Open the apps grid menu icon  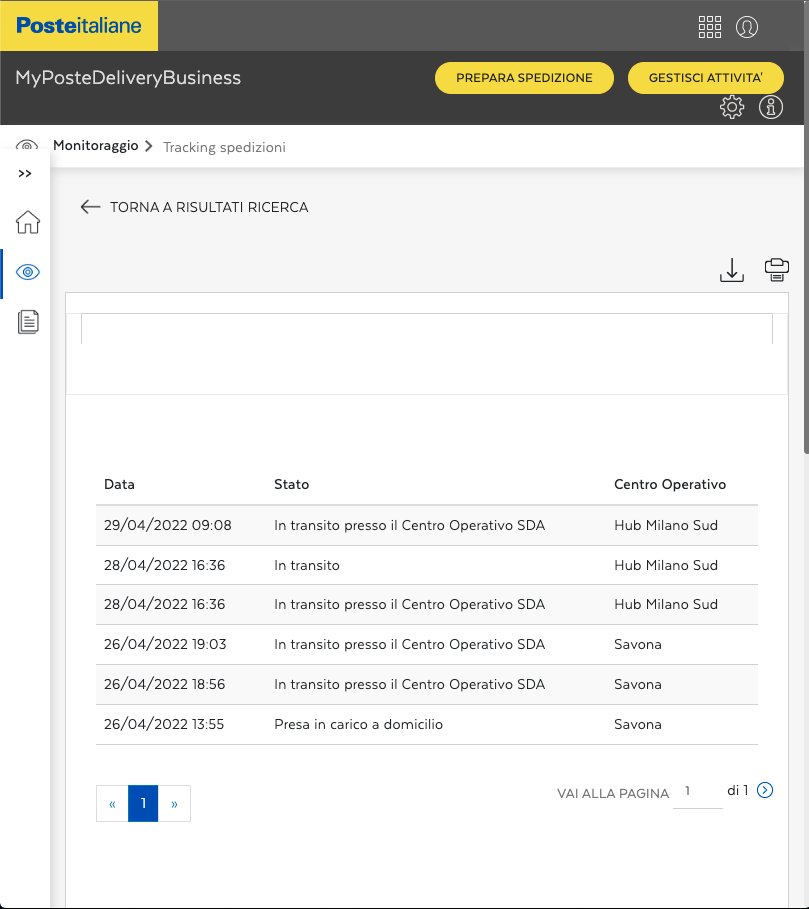pyautogui.click(x=710, y=27)
